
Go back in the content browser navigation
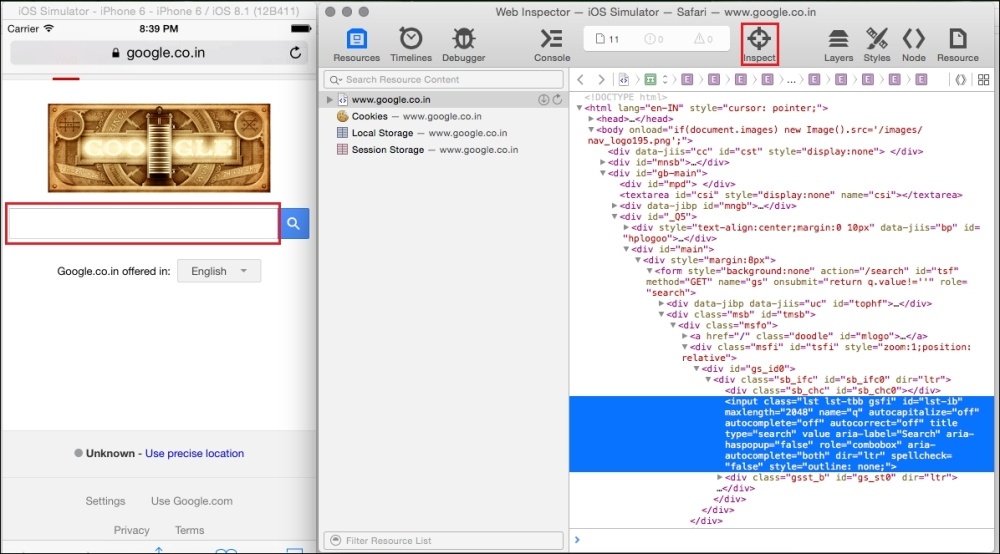tap(580, 80)
